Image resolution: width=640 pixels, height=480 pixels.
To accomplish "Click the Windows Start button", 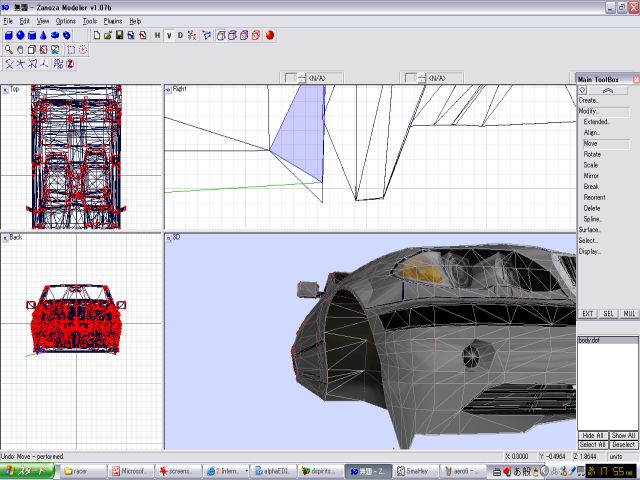I will pos(28,469).
